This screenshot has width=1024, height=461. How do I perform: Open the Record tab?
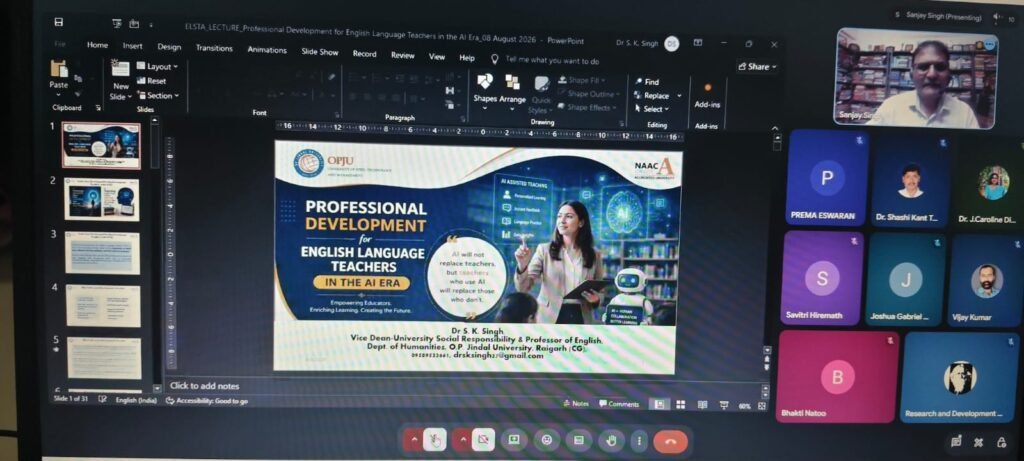364,54
